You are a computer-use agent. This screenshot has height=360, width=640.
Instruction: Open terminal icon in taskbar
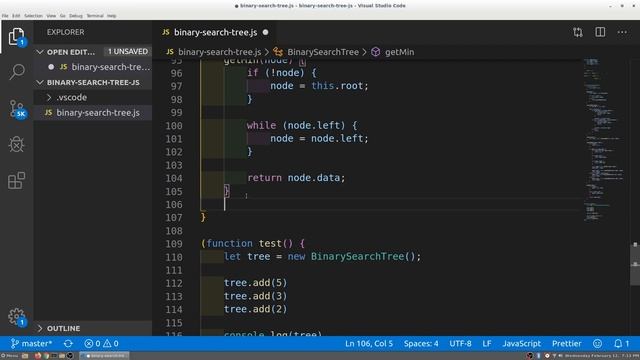pos(54,356)
